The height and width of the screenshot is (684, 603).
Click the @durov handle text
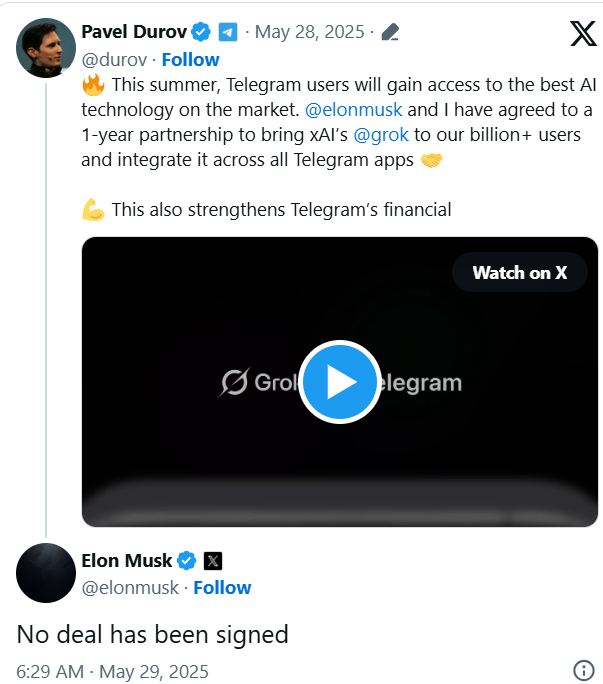(x=114, y=60)
